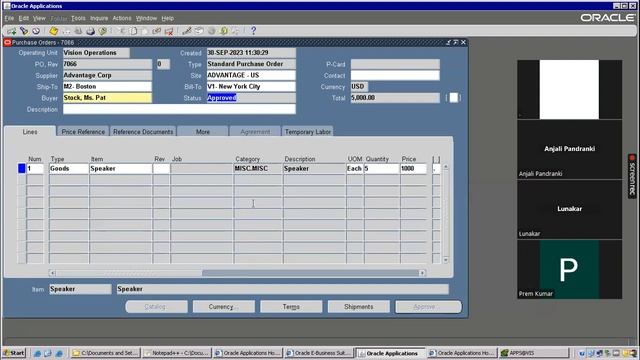Image resolution: width=640 pixels, height=360 pixels.
Task: Select the Anjali Pandranki participant tile
Action: pos(569,149)
